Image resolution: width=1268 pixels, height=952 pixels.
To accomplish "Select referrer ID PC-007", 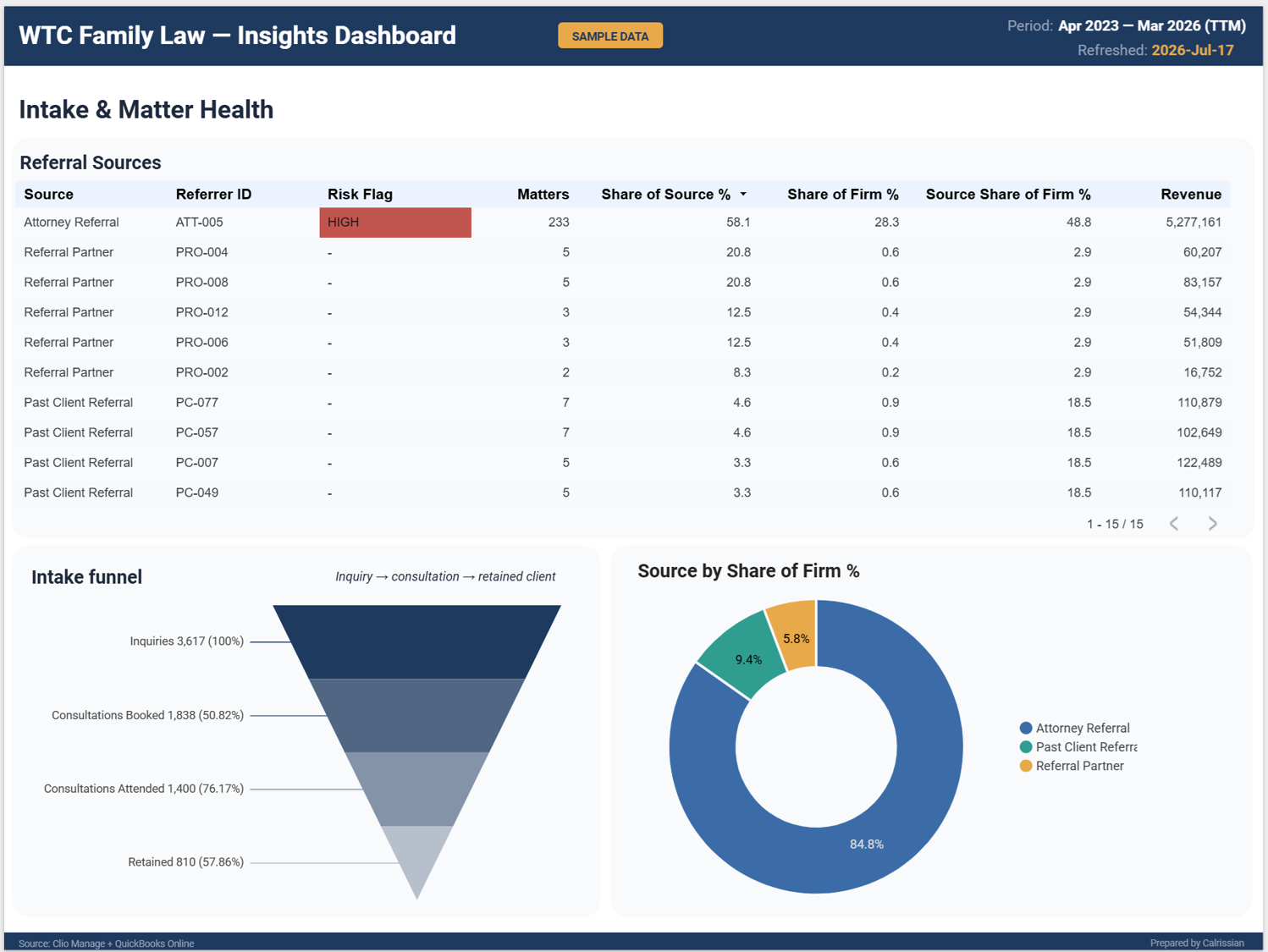I will click(x=196, y=463).
